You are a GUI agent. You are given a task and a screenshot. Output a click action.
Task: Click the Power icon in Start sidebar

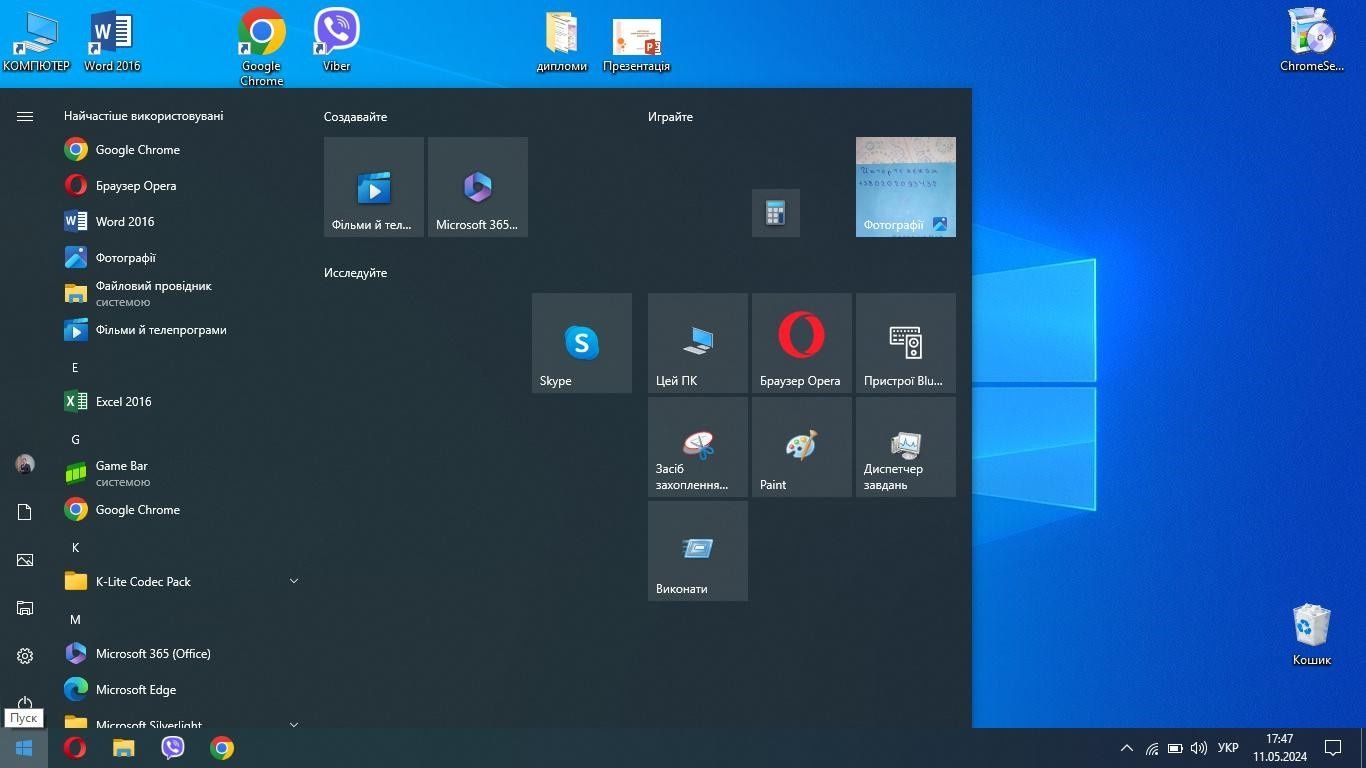pyautogui.click(x=25, y=703)
